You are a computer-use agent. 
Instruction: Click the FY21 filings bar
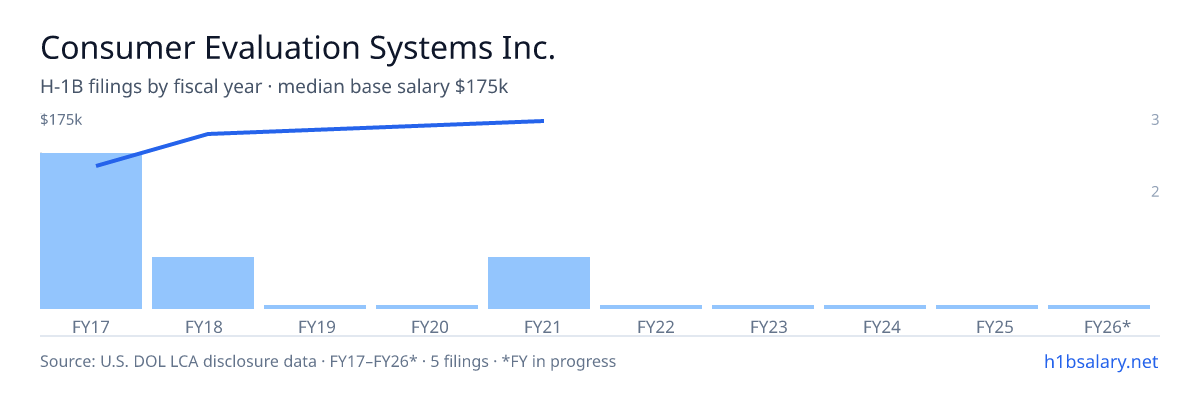[x=539, y=283]
